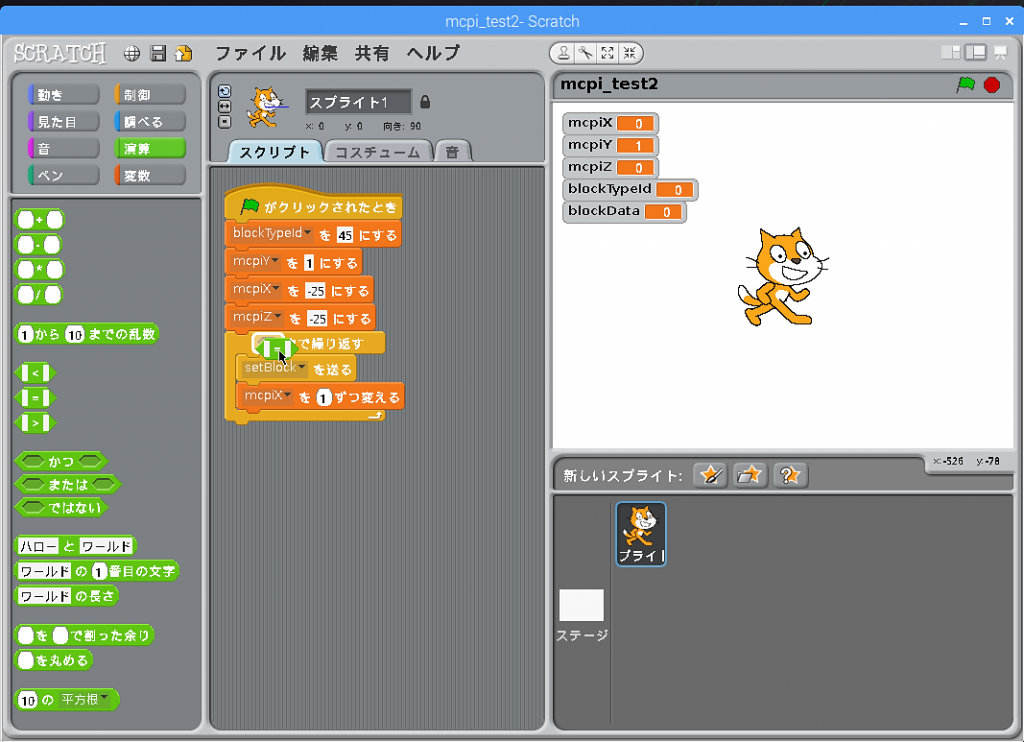Set rotation style to left-right flip only
The height and width of the screenshot is (742, 1024).
pos(225,106)
